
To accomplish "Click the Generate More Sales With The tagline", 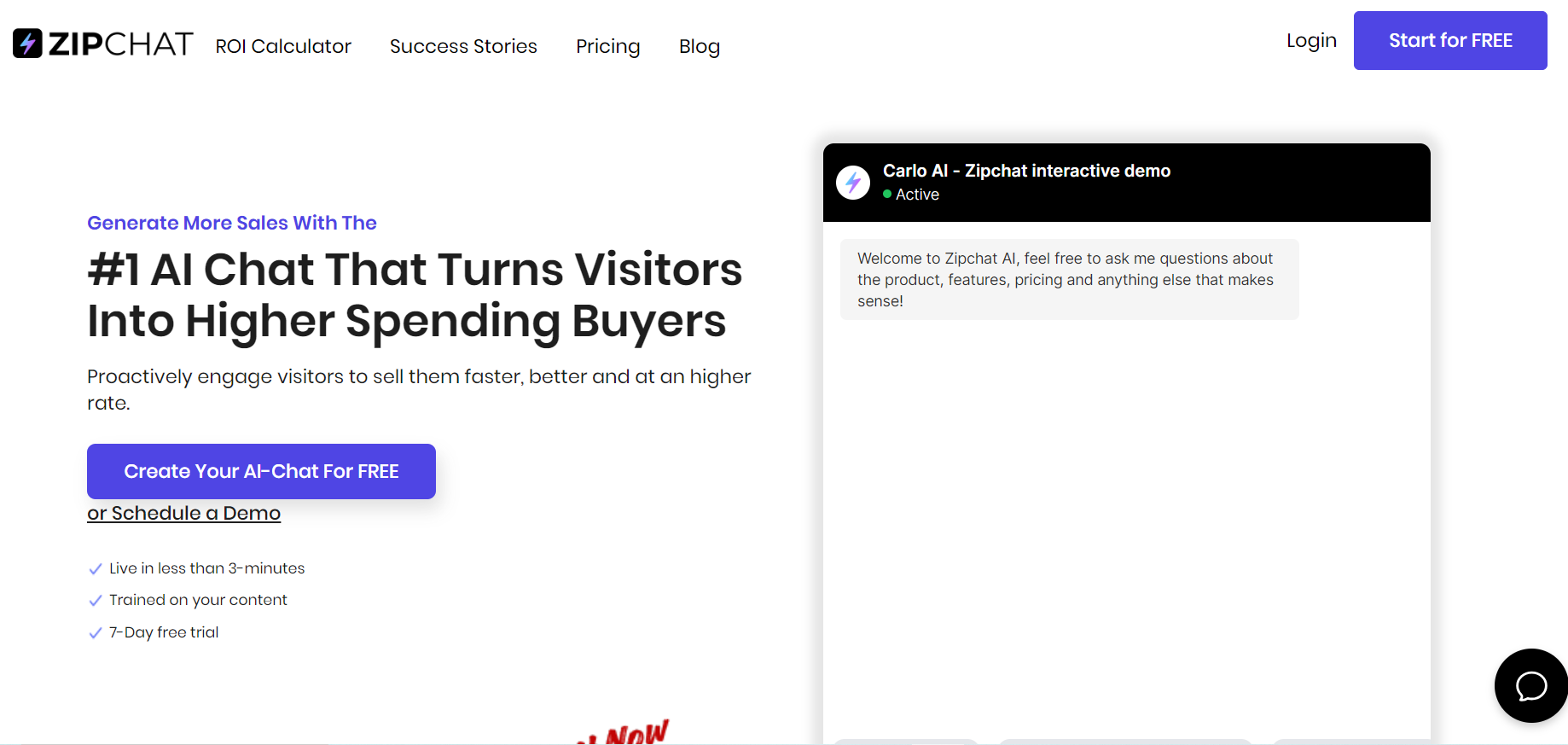I will [232, 223].
